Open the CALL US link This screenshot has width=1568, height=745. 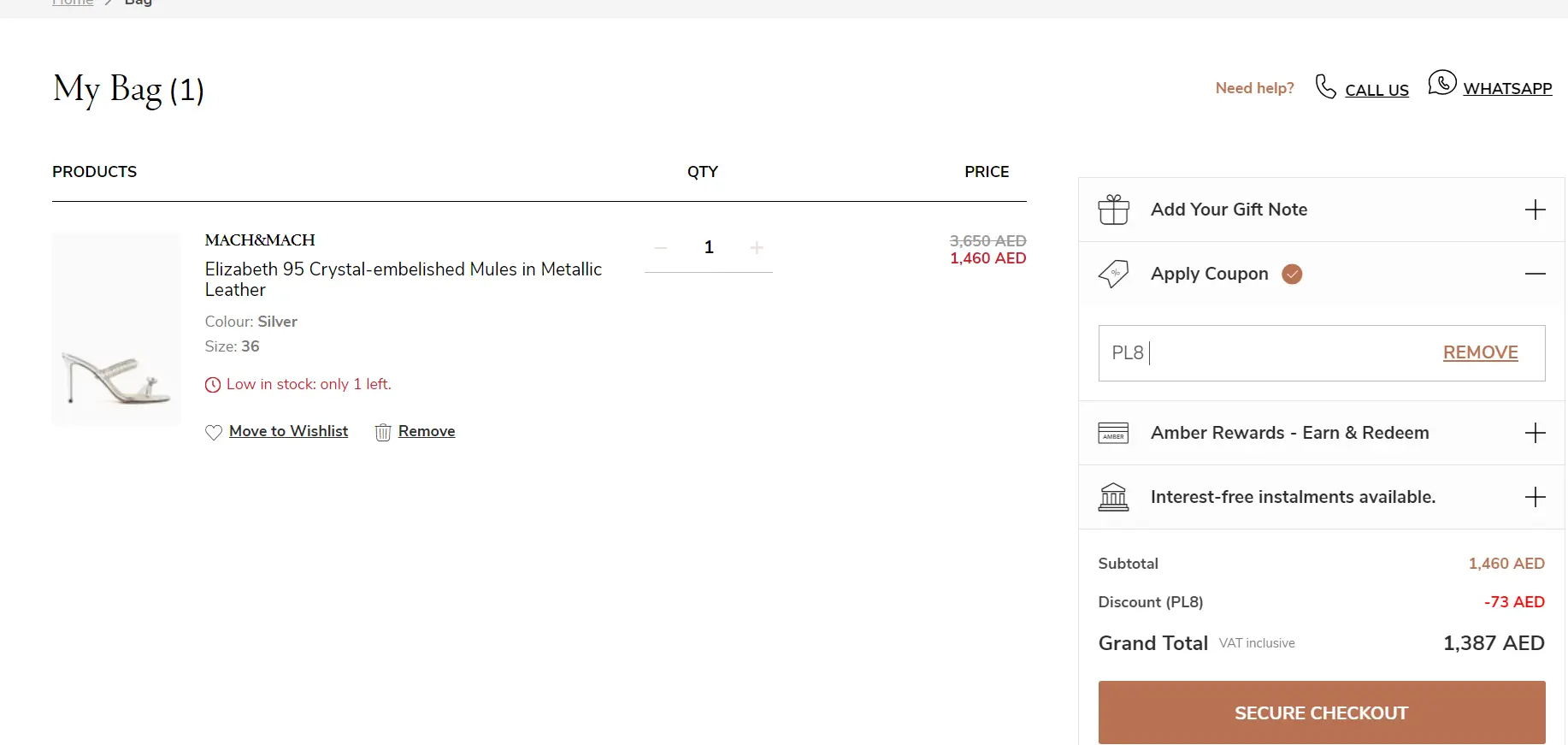pos(1376,90)
